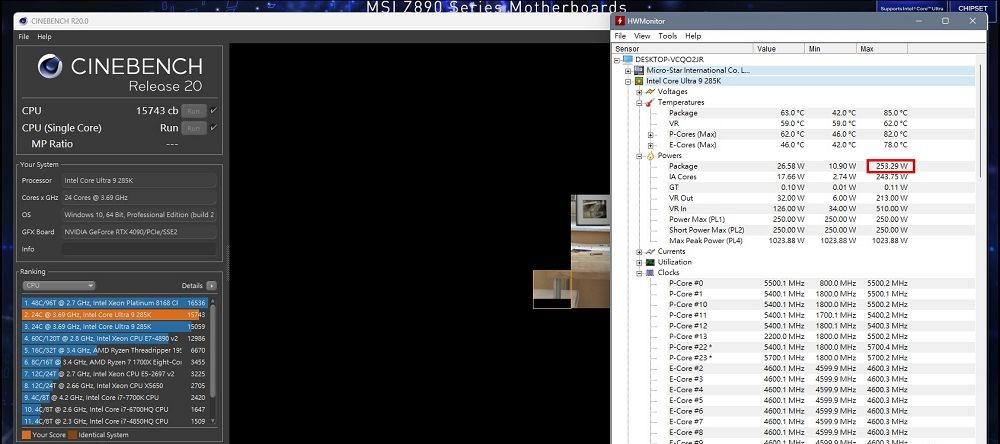Screen dimensions: 1000x444
Task: Open HWMonitor File menu
Action: coord(620,36)
